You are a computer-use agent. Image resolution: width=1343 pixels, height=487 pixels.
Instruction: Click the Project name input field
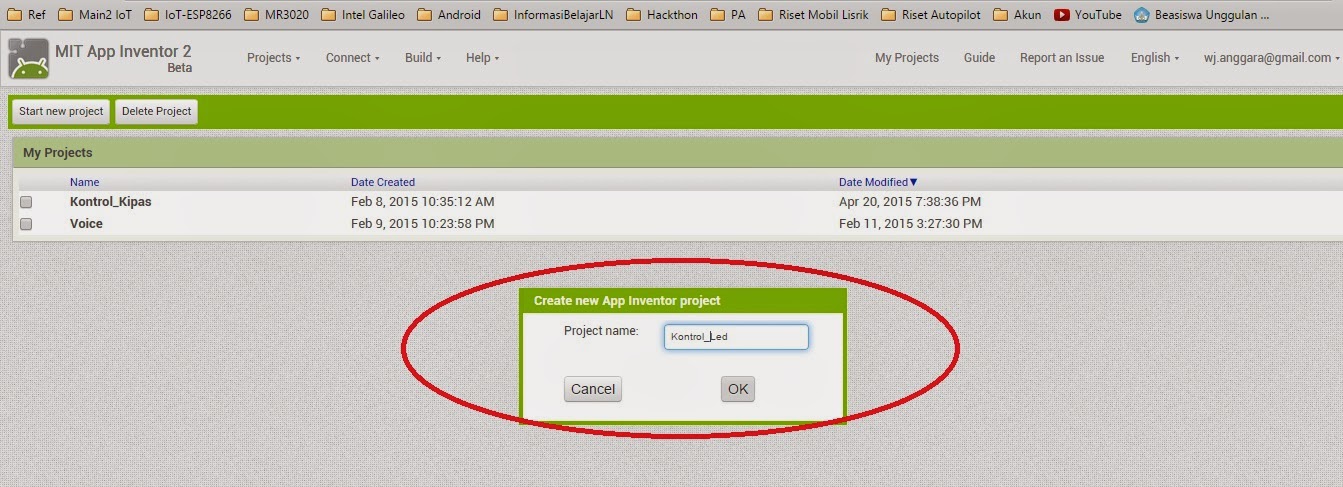click(736, 337)
